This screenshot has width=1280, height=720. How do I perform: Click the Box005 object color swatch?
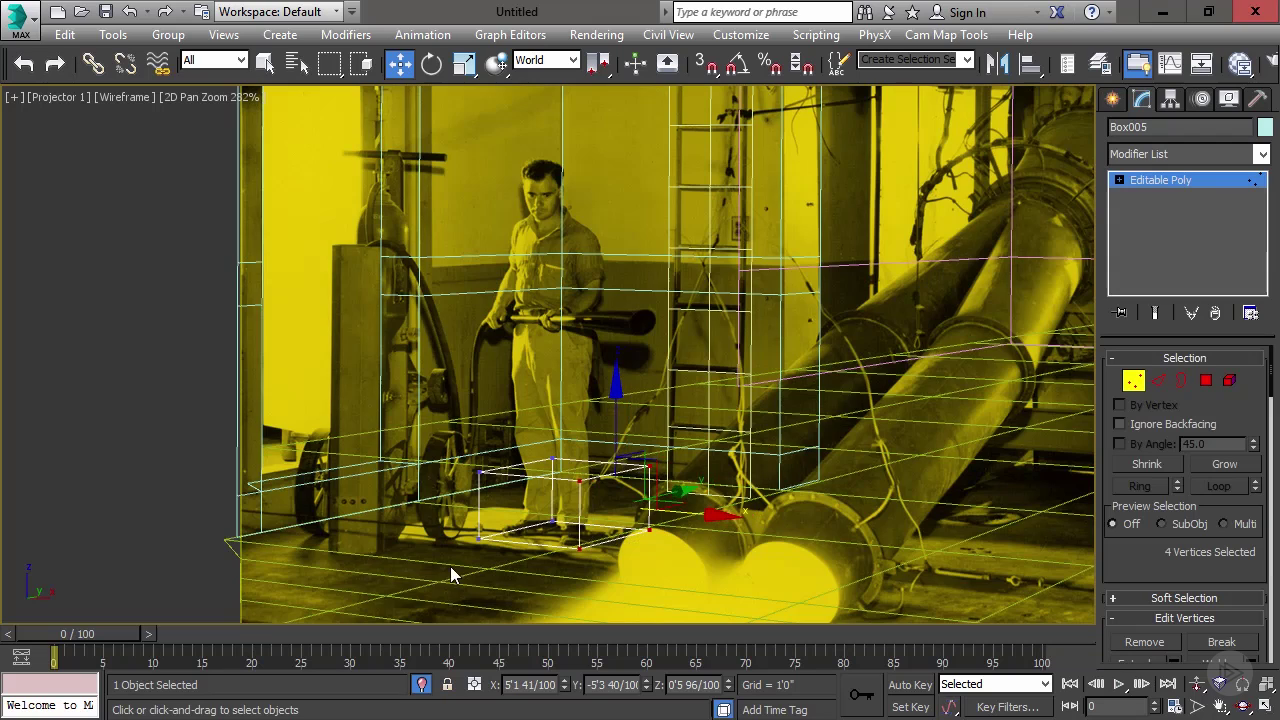tap(1265, 127)
